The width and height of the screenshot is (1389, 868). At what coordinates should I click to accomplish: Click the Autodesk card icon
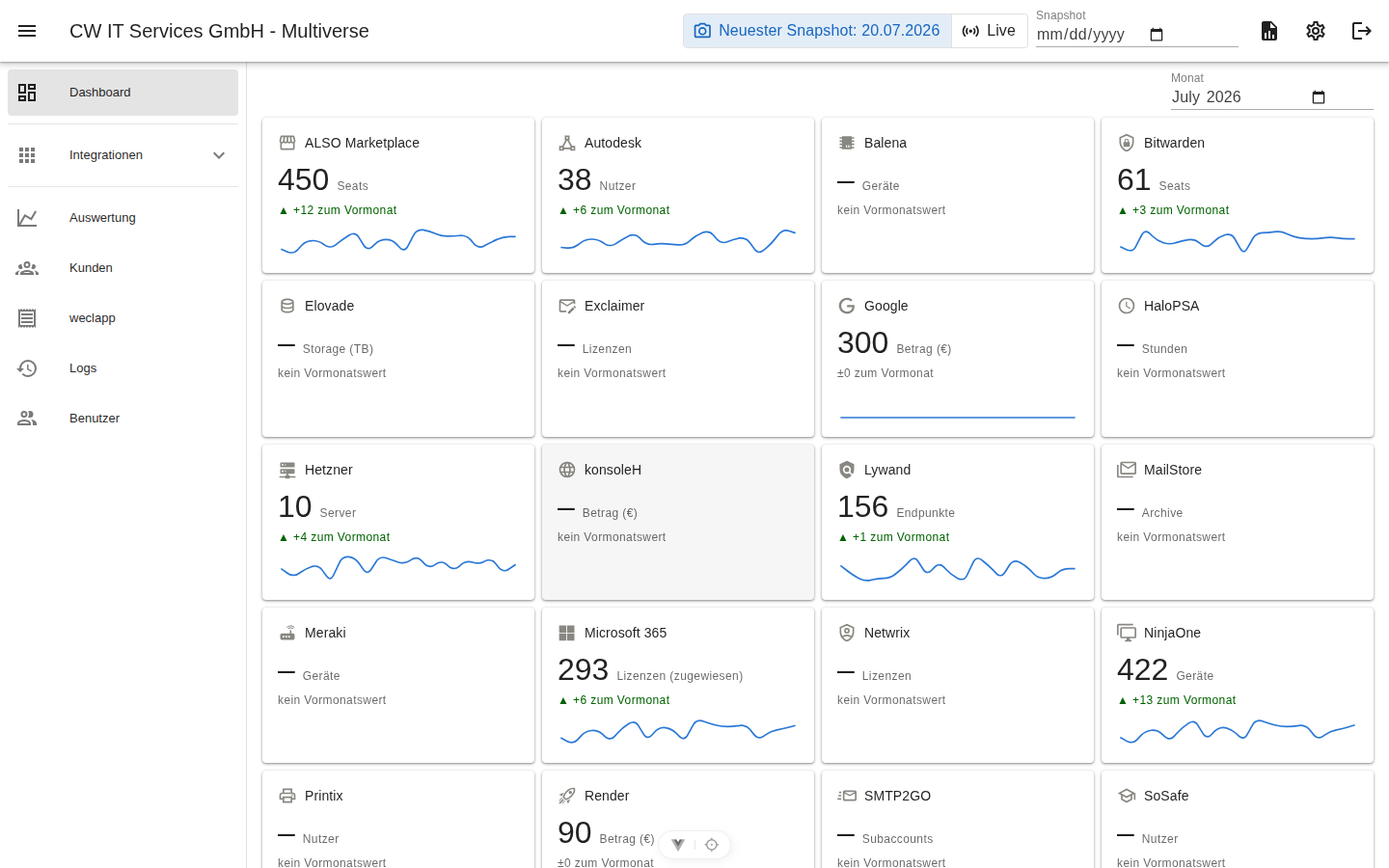coord(567,143)
